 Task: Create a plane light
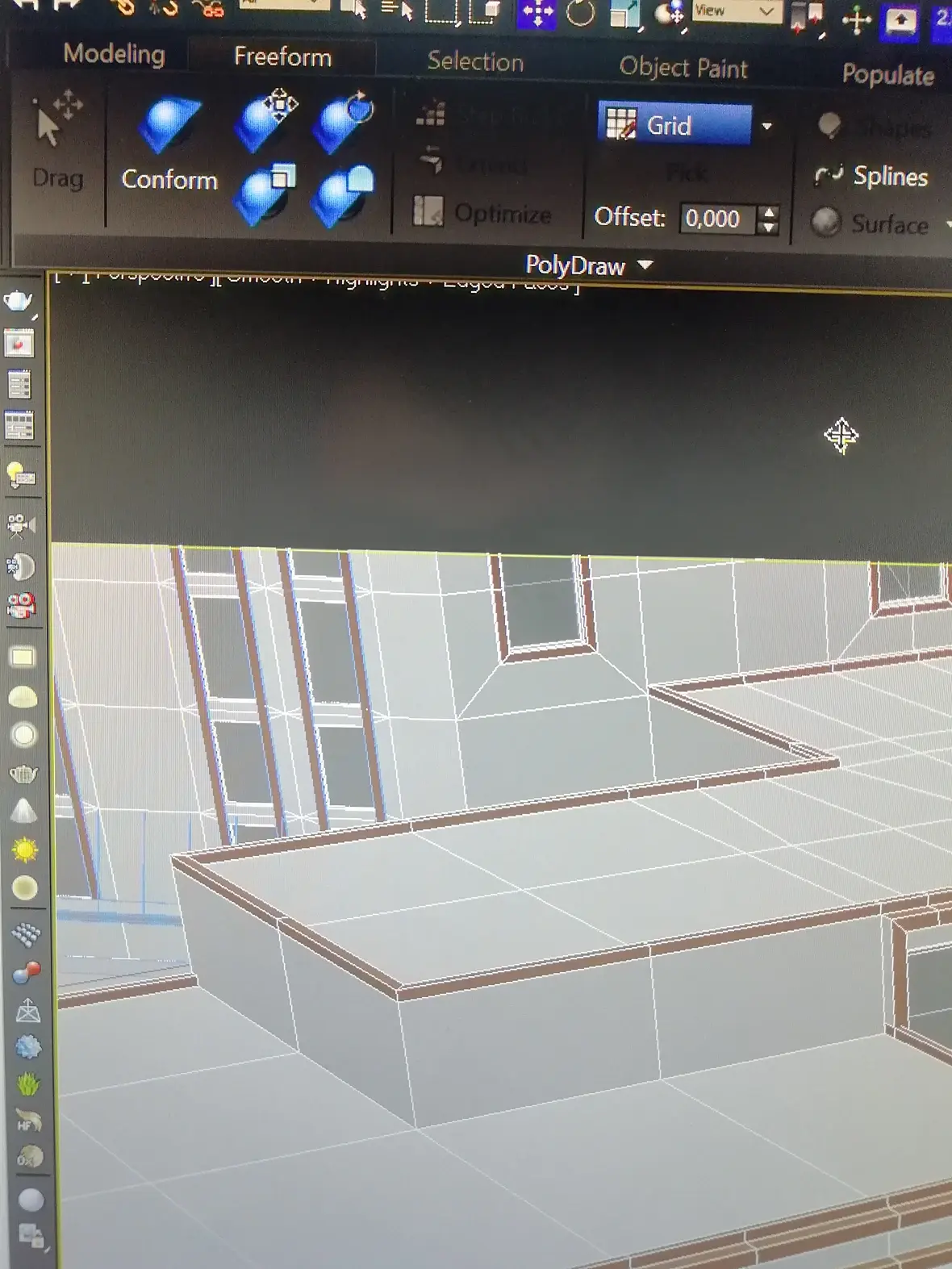23,657
